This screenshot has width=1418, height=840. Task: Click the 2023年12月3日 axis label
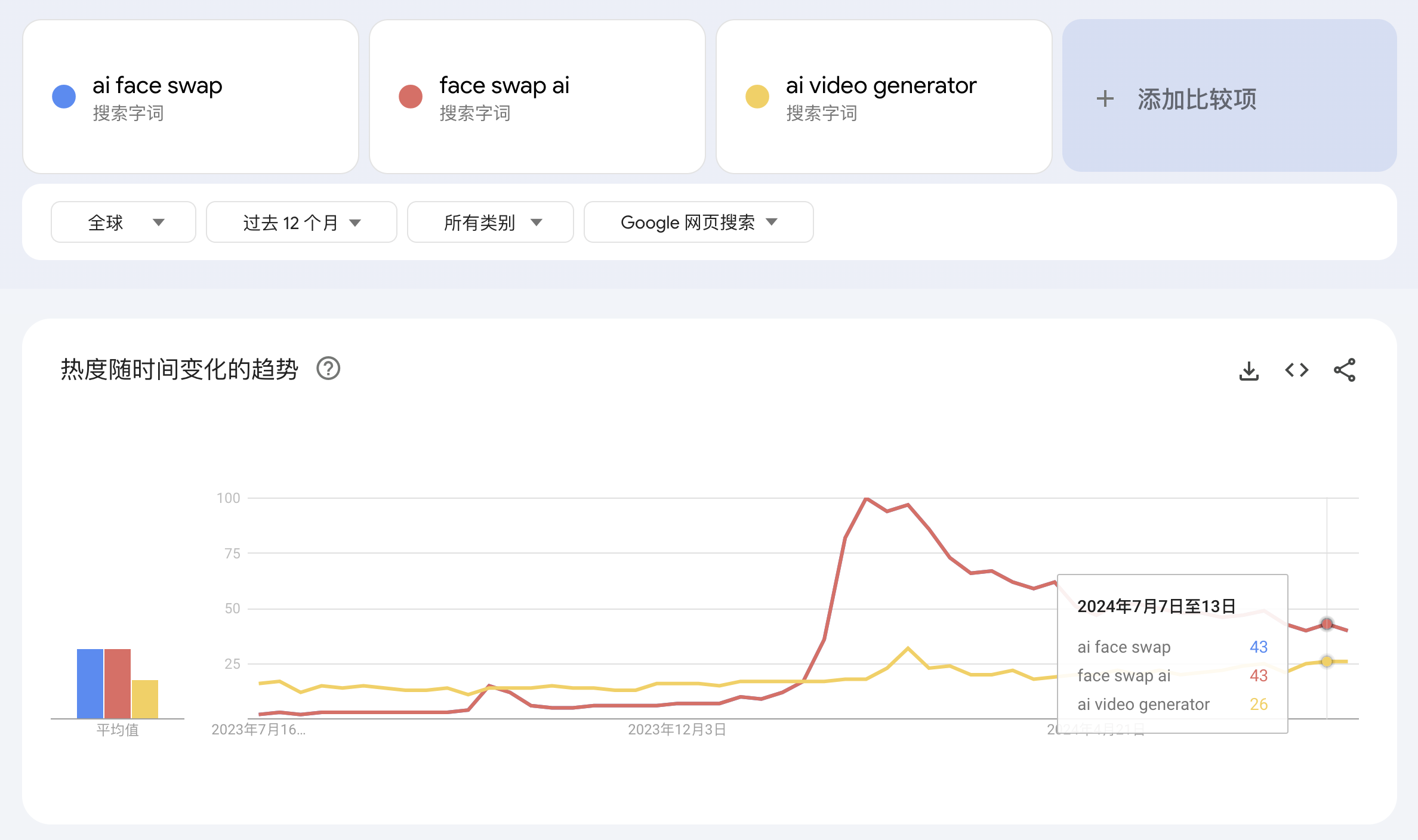(x=677, y=730)
